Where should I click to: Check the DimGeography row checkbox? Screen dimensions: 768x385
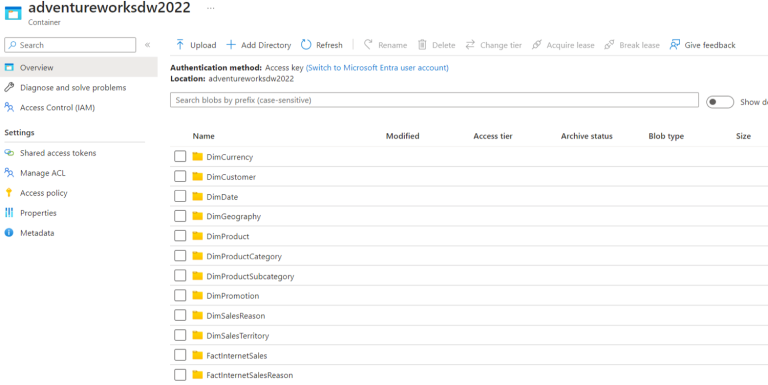pyautogui.click(x=180, y=216)
